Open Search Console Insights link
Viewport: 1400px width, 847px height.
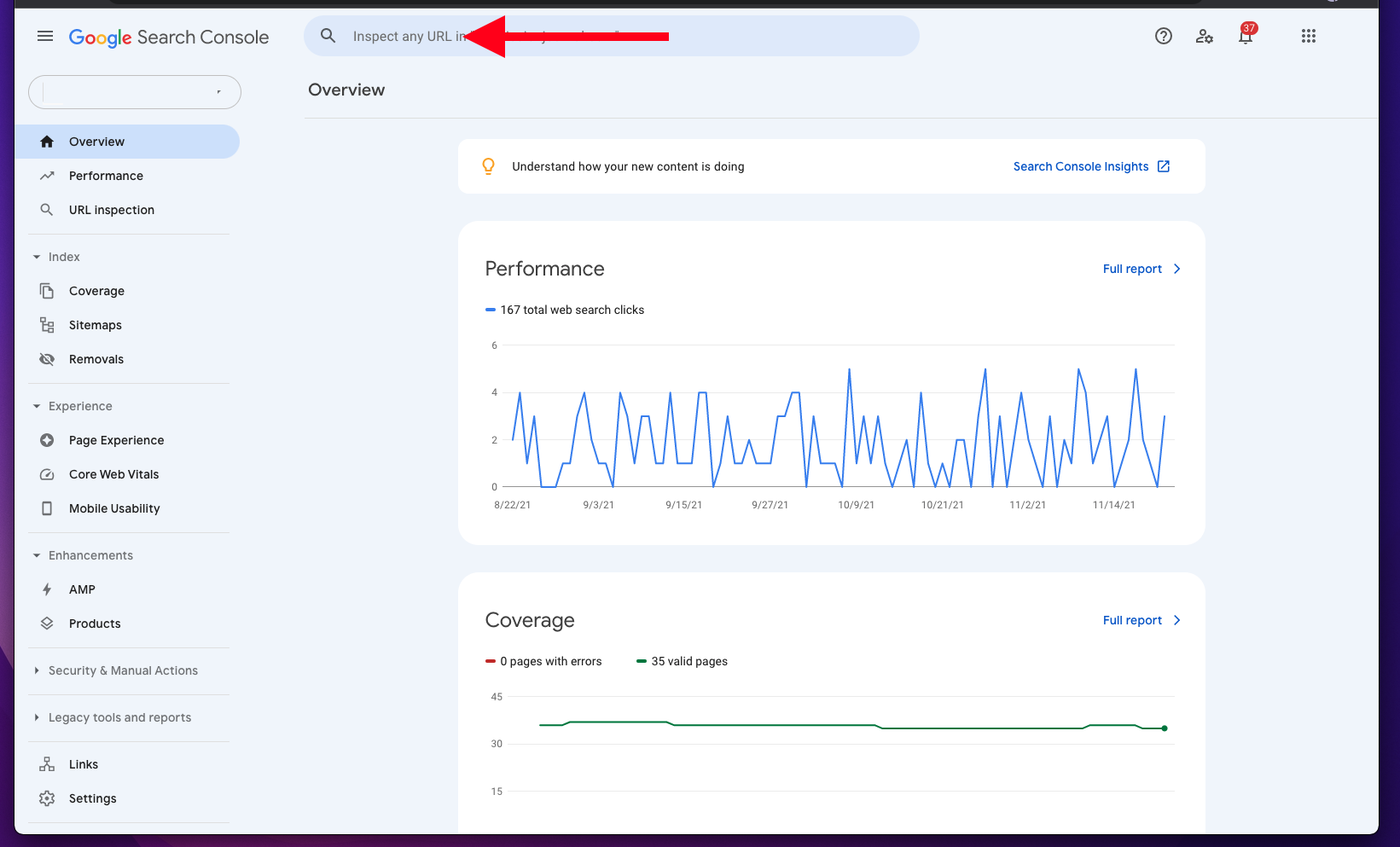click(x=1081, y=166)
